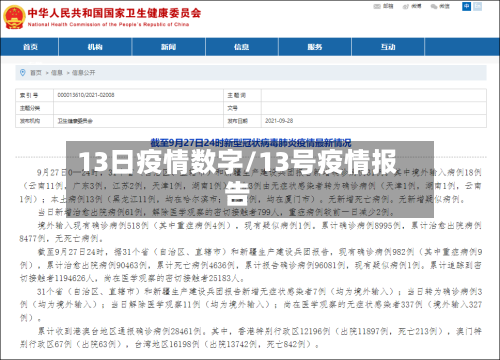Click the location pin icon in breadcrumb

(x=23, y=72)
